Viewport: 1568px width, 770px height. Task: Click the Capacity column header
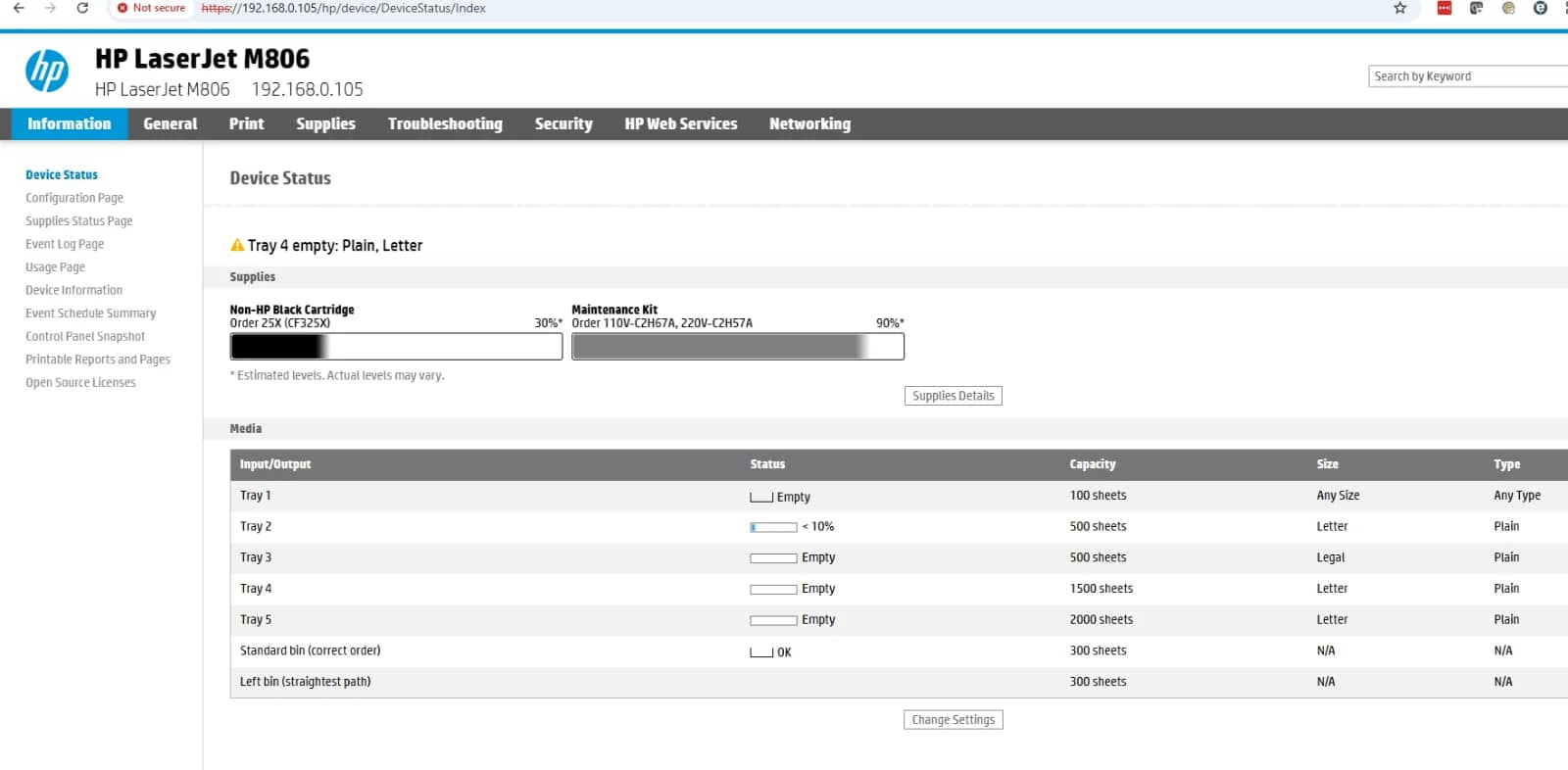coord(1093,464)
